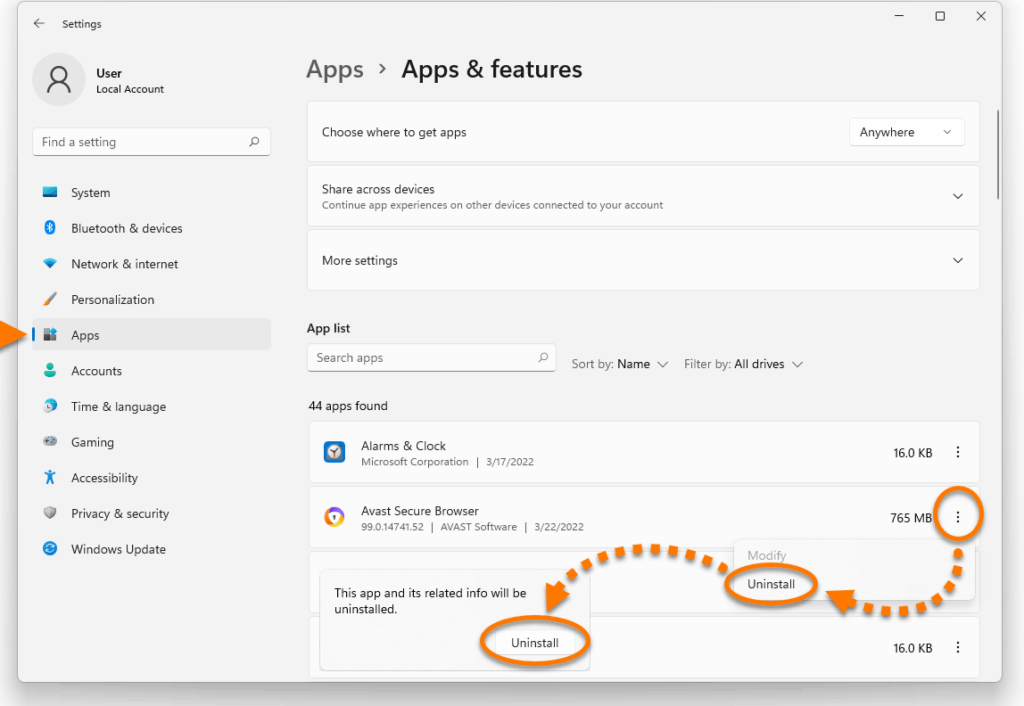Screen dimensions: 1024x706
Task: Click the three-dot menu for Avast Secure Browser
Action: (x=957, y=517)
